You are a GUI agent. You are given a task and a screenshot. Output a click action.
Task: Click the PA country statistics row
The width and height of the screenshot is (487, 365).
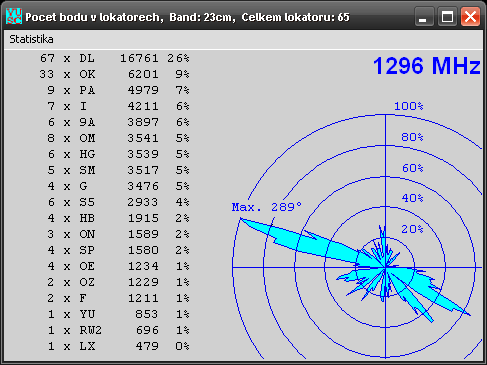coord(114,90)
